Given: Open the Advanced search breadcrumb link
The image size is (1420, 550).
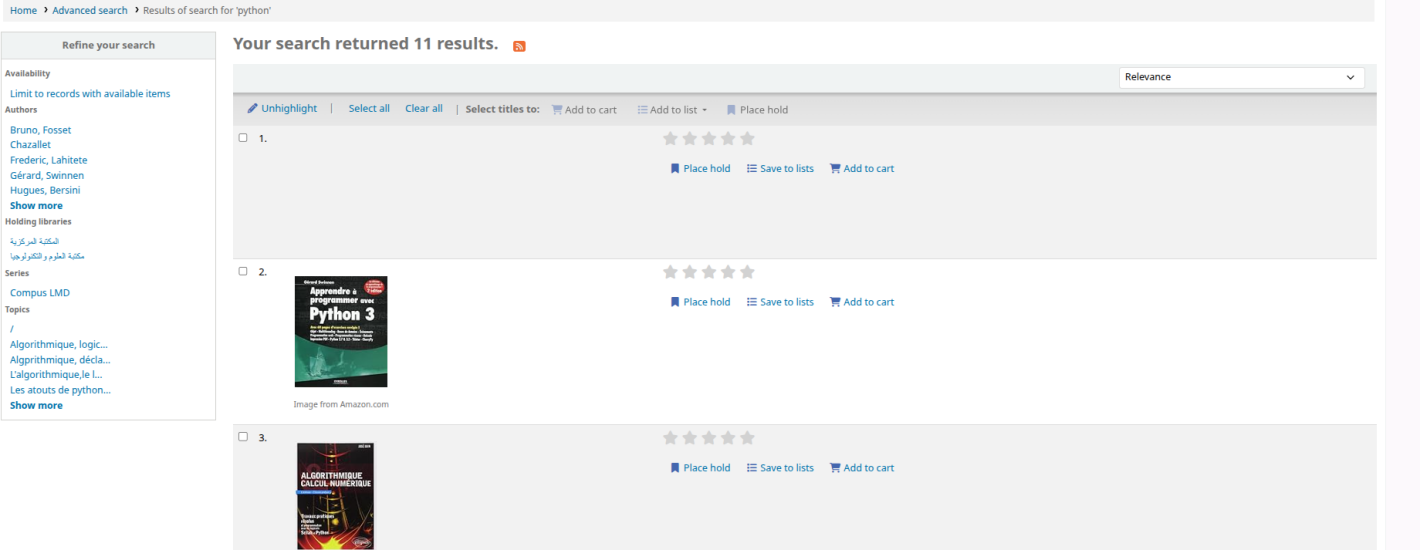Looking at the screenshot, I should click(90, 10).
